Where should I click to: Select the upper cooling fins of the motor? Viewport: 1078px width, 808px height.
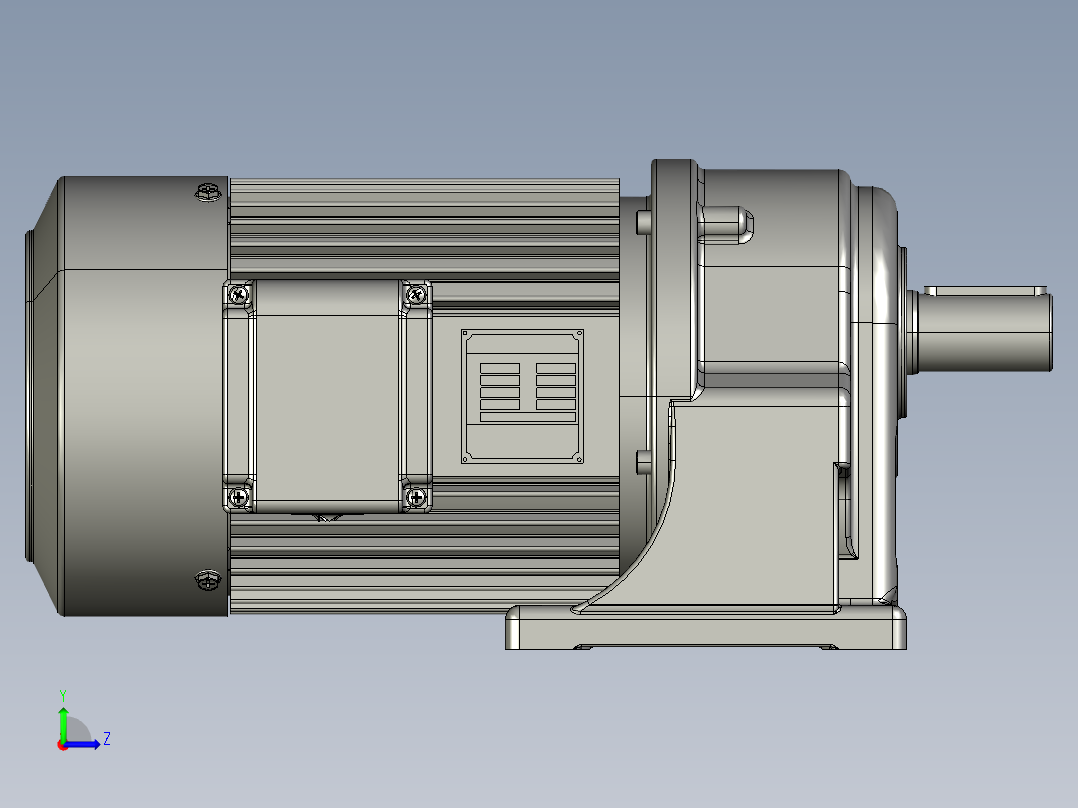coord(425,228)
